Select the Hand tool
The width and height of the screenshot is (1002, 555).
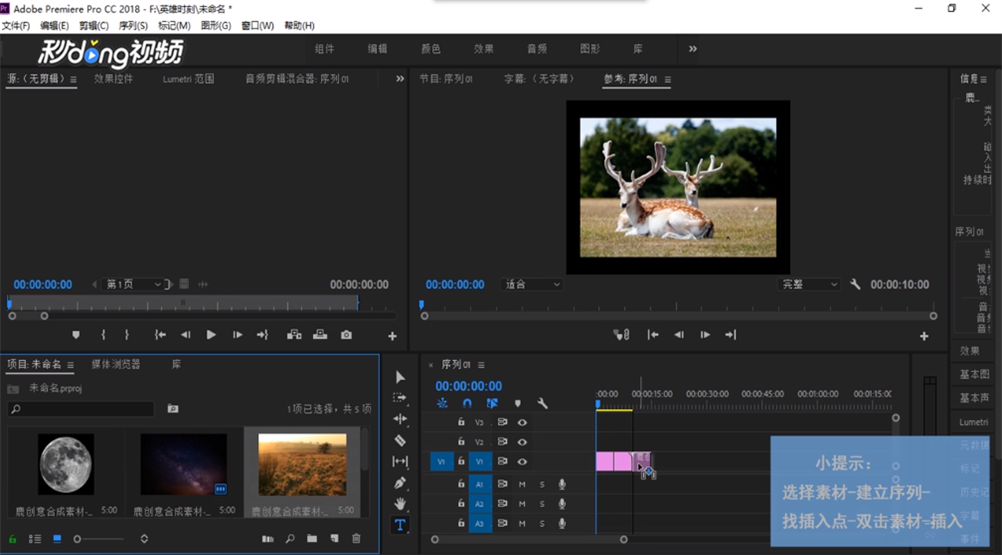[400, 503]
